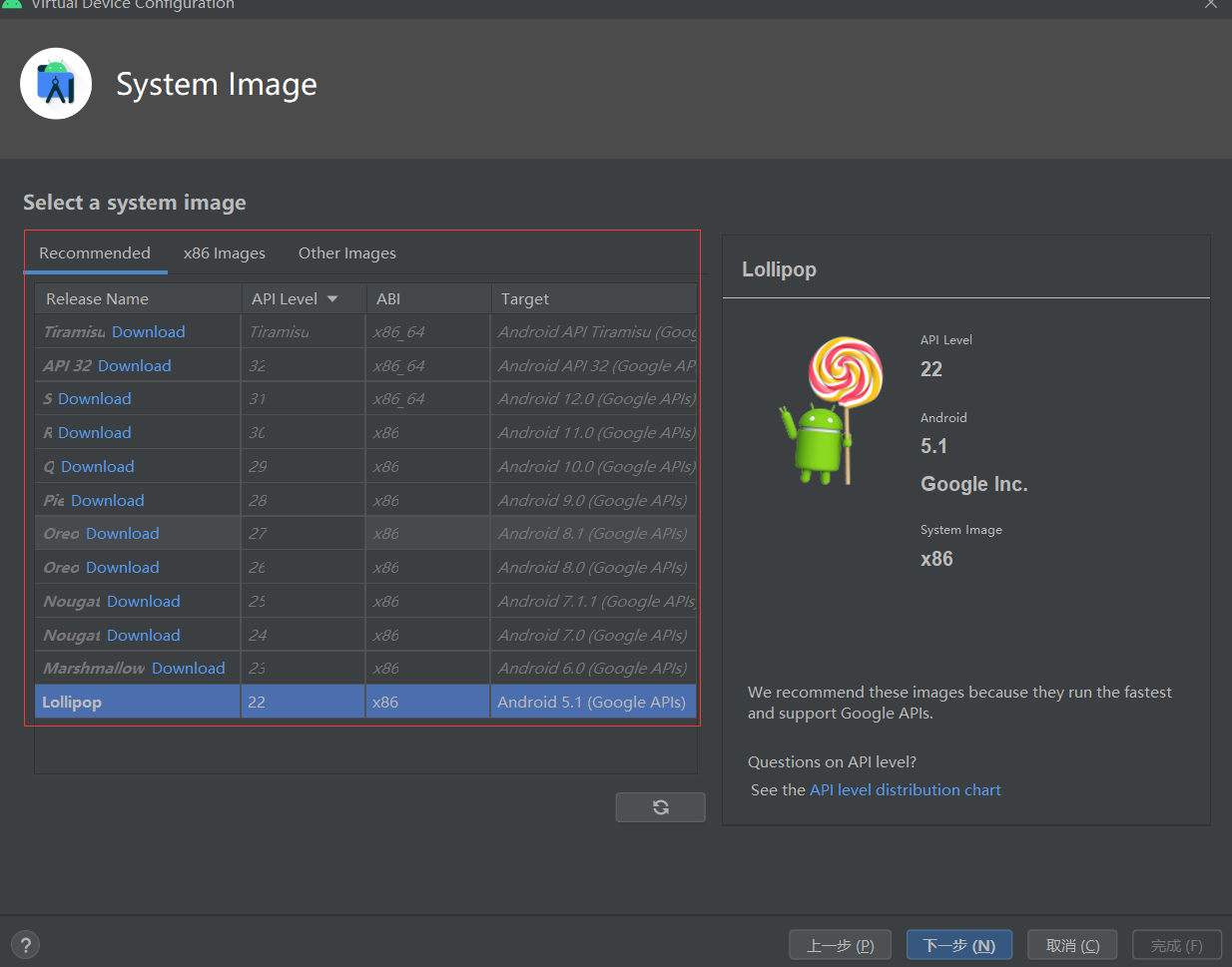Click the API level 22 cell
1232x967 pixels.
pyautogui.click(x=304, y=702)
